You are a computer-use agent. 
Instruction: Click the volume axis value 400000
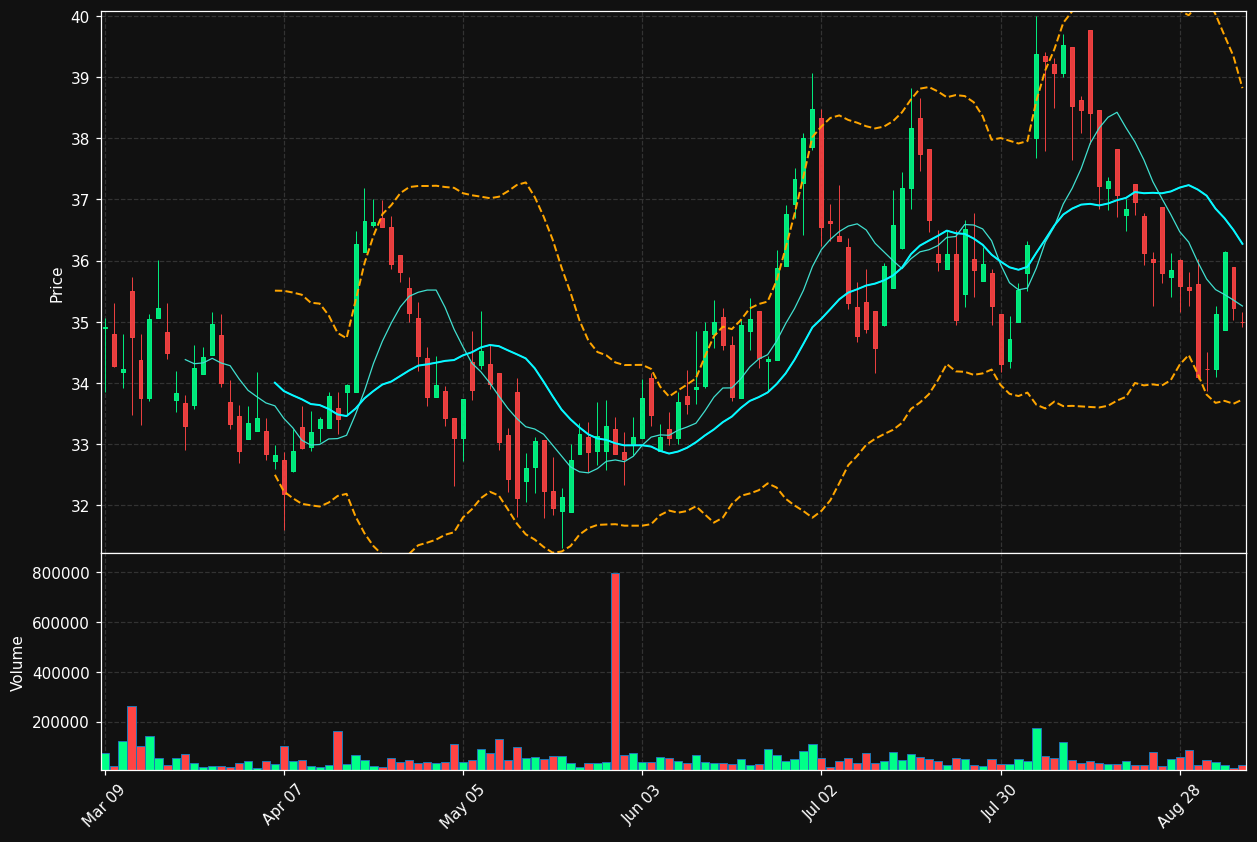coord(59,673)
